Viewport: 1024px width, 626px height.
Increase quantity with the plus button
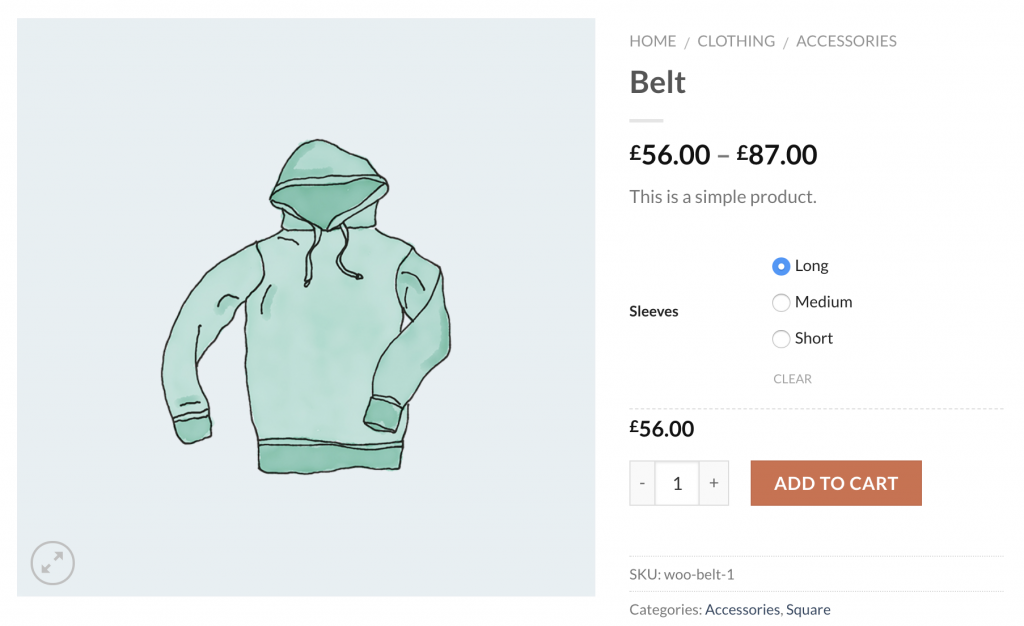(714, 483)
